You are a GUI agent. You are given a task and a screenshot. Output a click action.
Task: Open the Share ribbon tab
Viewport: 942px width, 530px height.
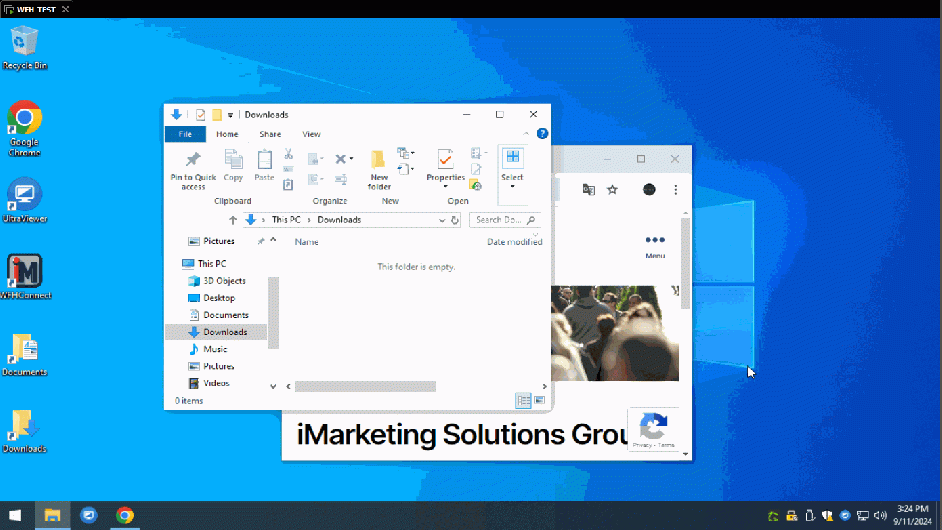click(x=270, y=134)
